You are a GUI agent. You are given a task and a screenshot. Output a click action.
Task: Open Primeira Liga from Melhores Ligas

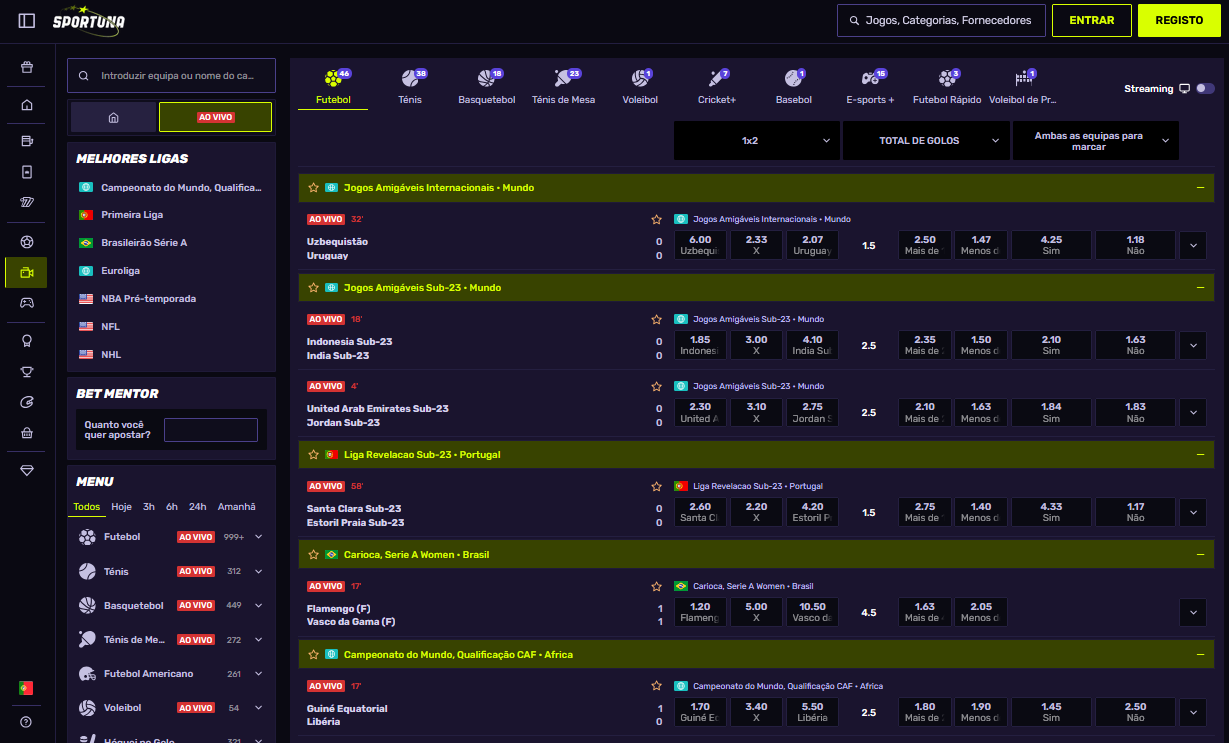click(x=132, y=215)
